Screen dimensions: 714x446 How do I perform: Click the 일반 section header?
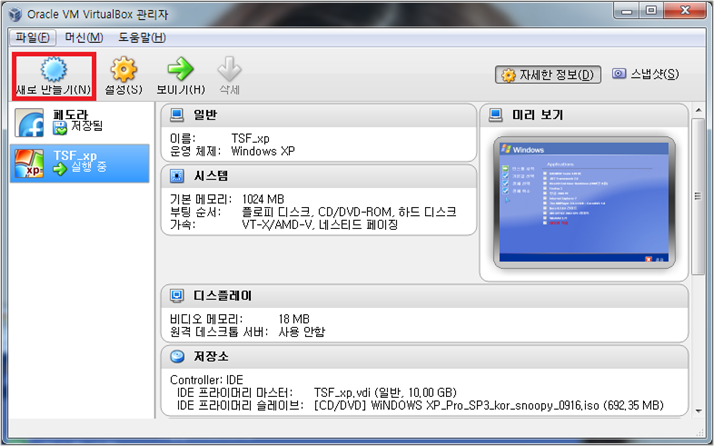(318, 115)
